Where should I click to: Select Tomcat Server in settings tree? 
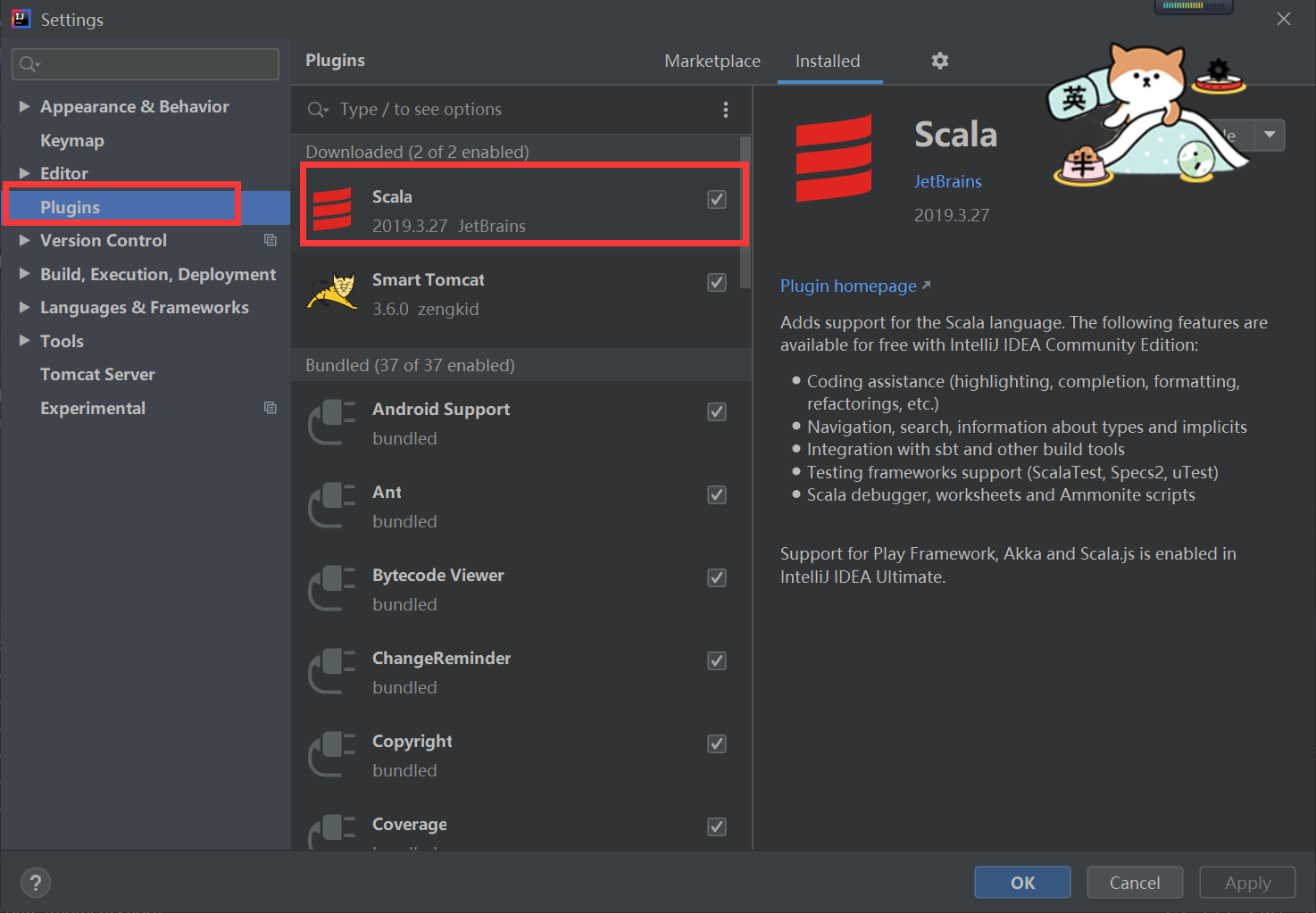tap(97, 374)
